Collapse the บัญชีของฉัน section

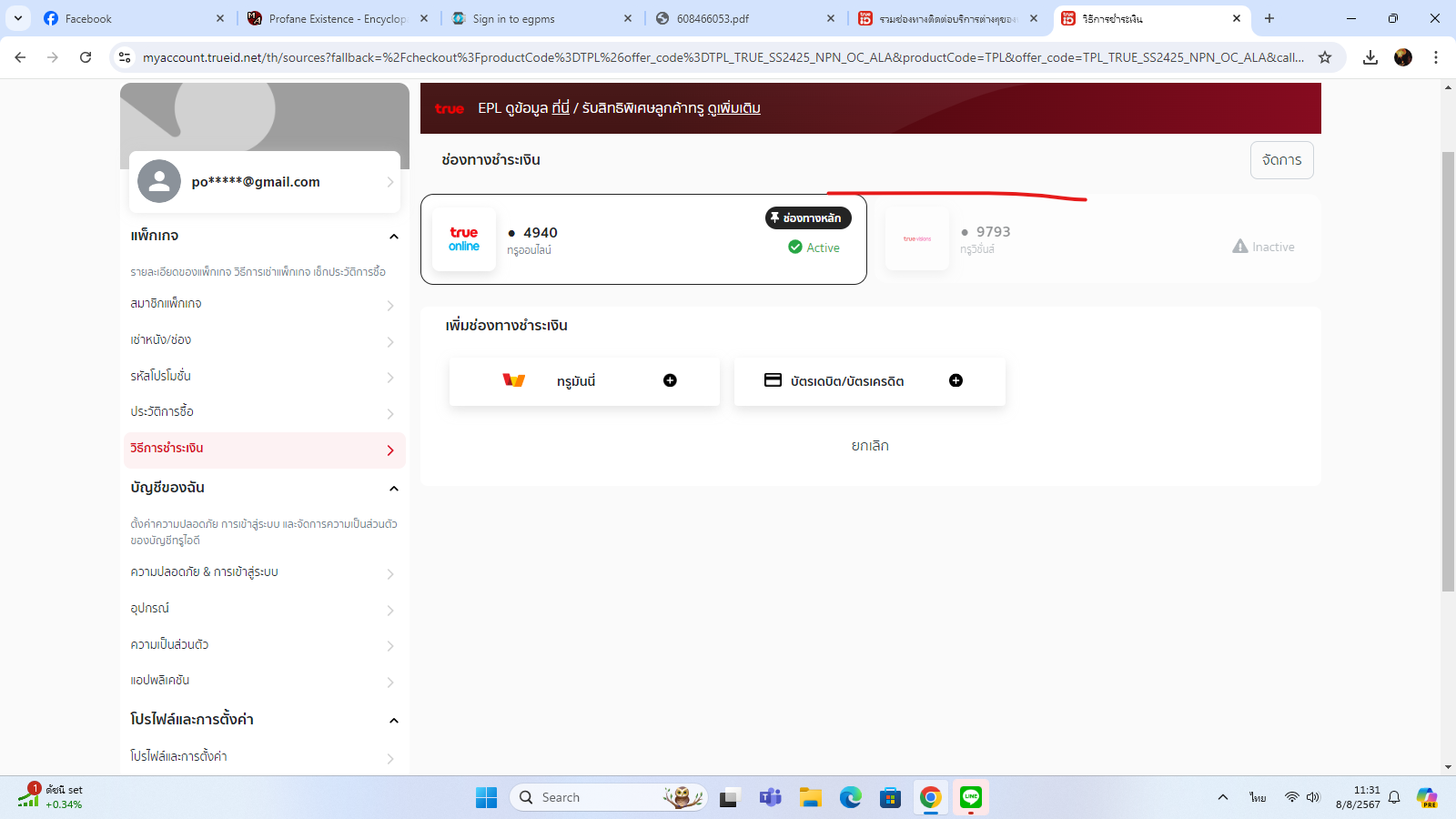394,489
